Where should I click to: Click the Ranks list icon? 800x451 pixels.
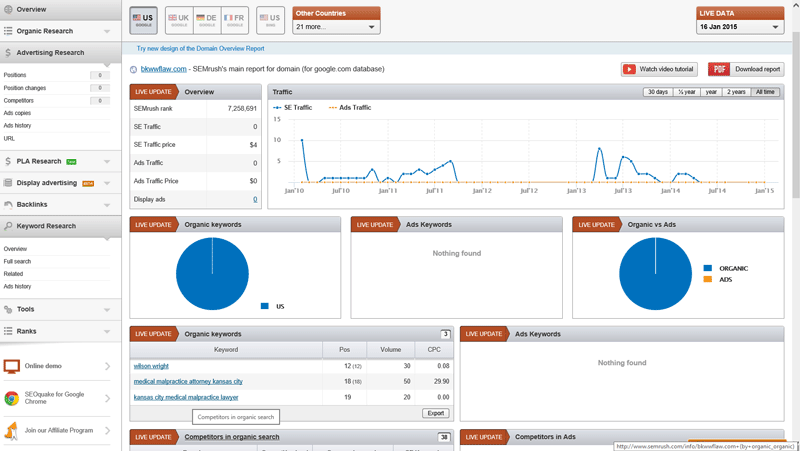8,331
